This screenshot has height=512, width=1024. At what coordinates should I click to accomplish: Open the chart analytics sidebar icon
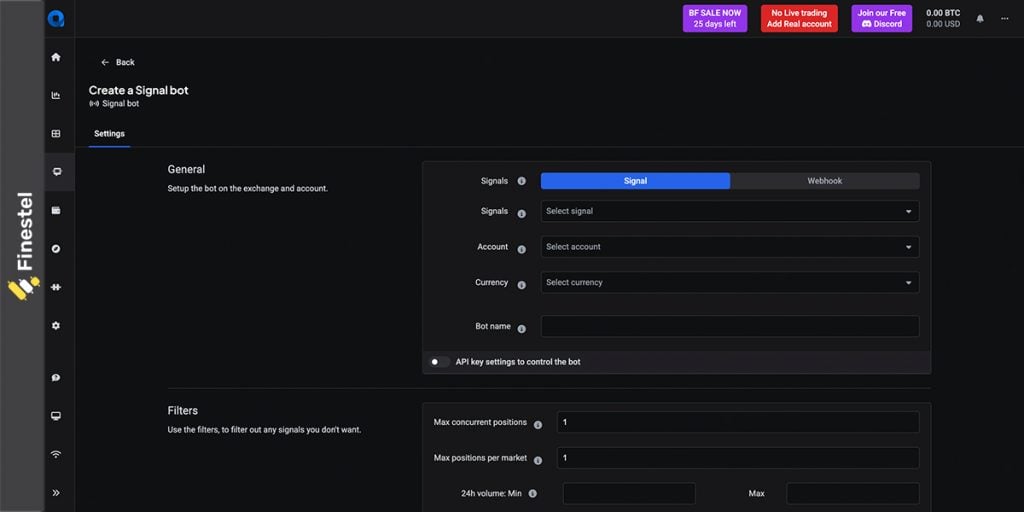(x=56, y=95)
